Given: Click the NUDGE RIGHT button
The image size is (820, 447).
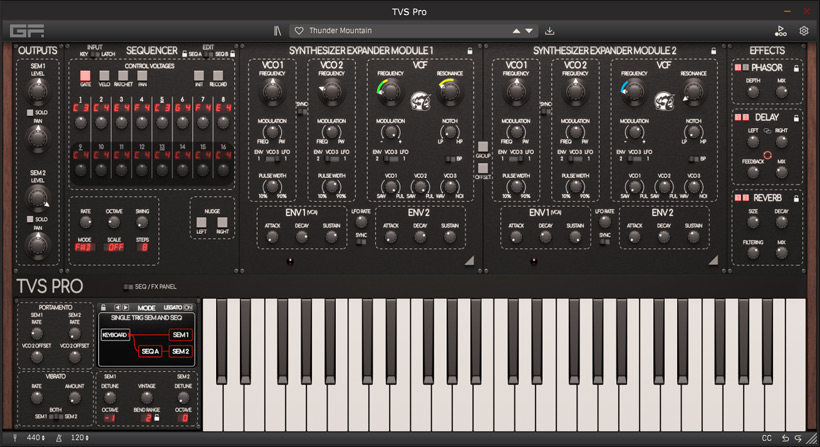Looking at the screenshot, I should tap(222, 222).
